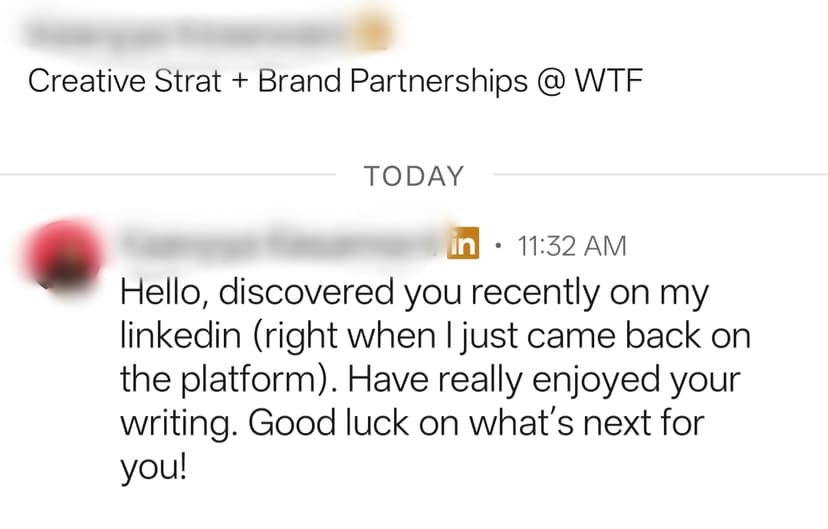The width and height of the screenshot is (828, 529).
Task: Click the message line starting with Hello
Action: 414,294
